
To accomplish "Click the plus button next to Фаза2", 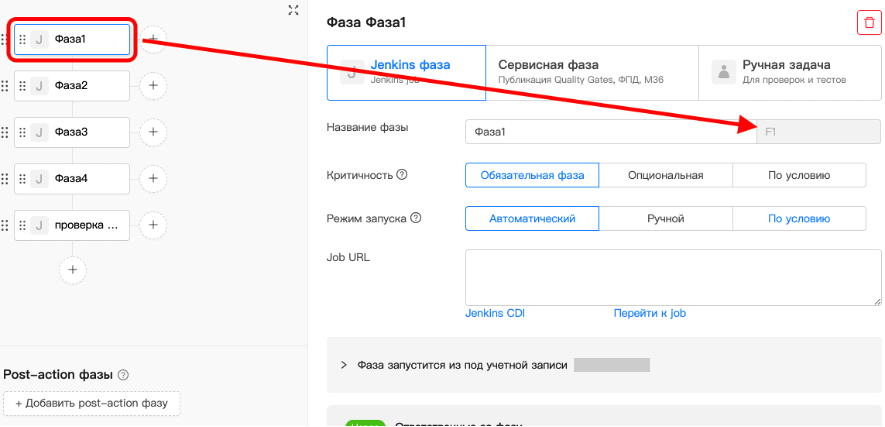I will [153, 86].
